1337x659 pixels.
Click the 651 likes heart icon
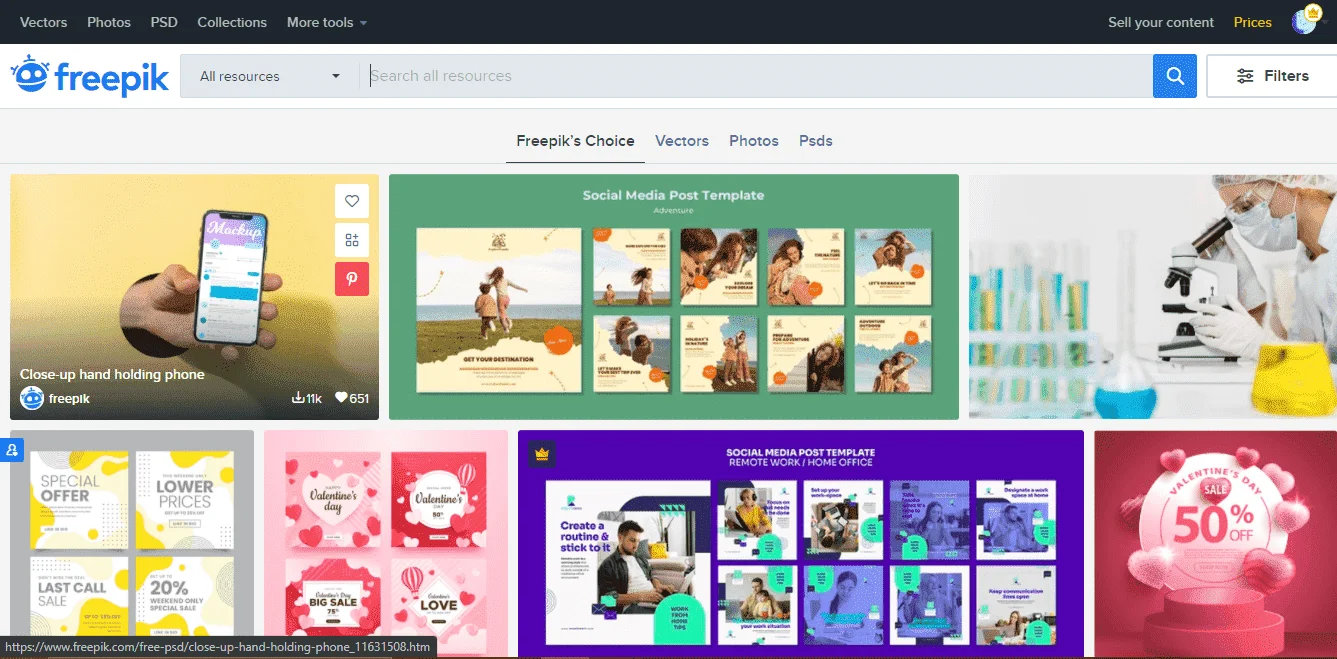click(x=341, y=398)
